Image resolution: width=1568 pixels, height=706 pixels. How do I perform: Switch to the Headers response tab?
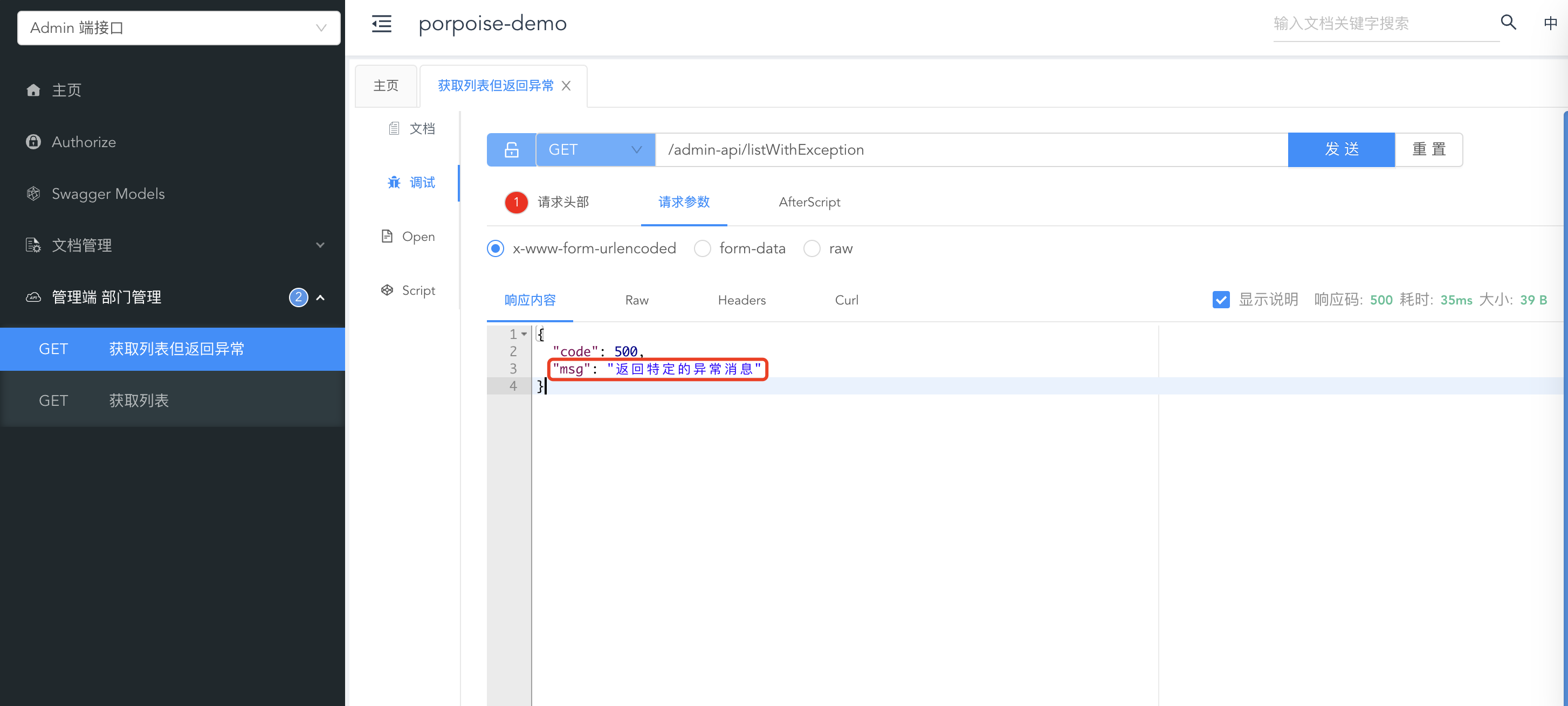[x=741, y=300]
